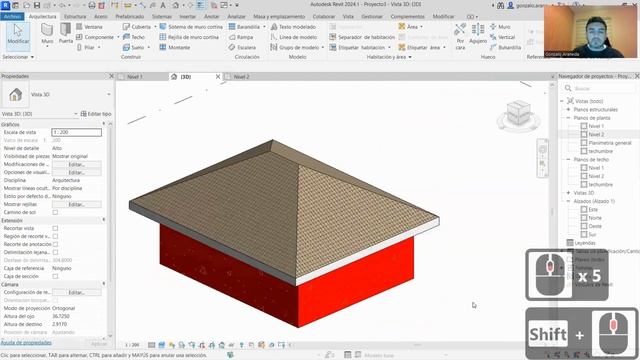Expand the Vistas 3D tree node
640x360 pixels.
tap(568, 193)
